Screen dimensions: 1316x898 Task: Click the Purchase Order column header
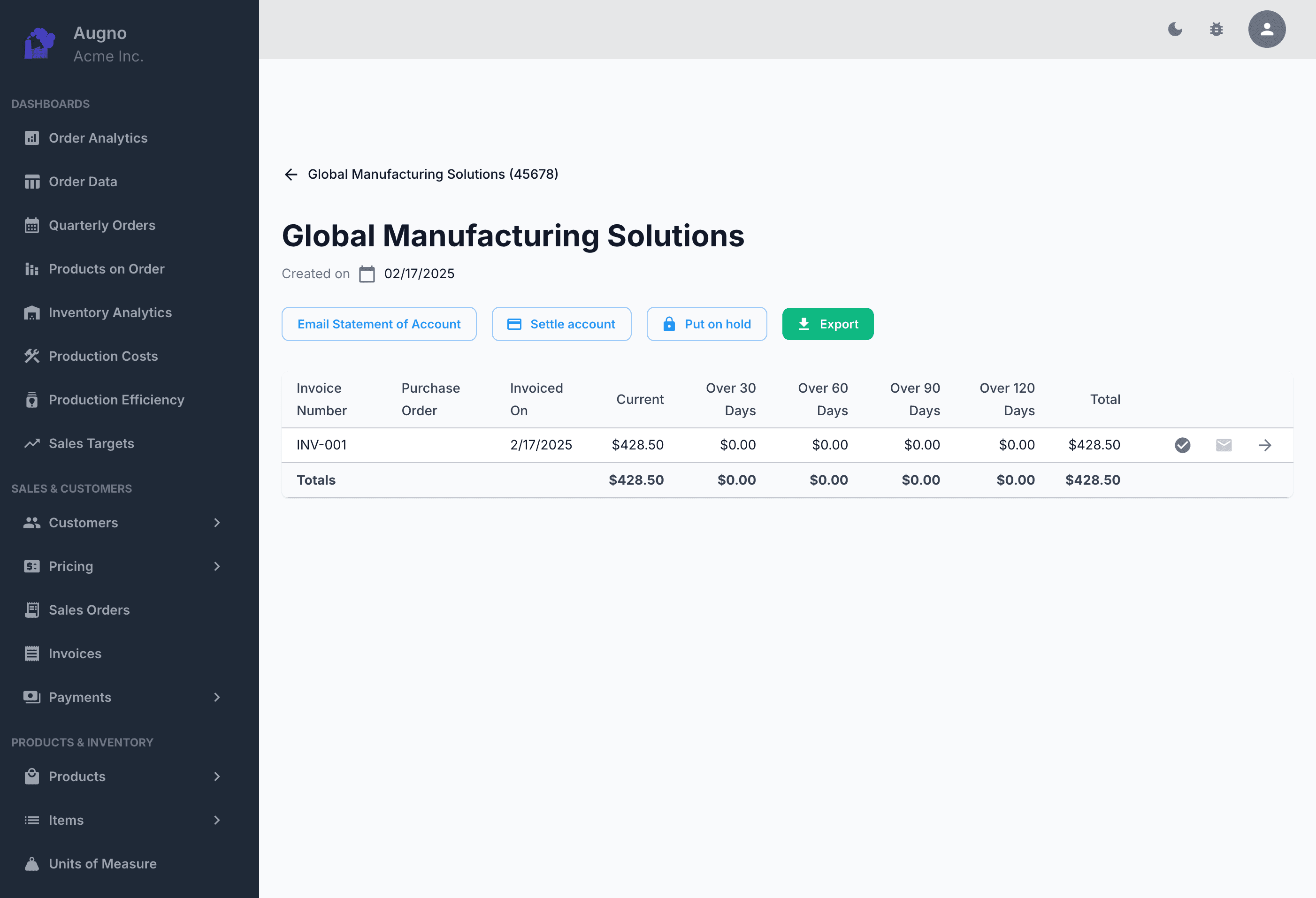coord(430,400)
